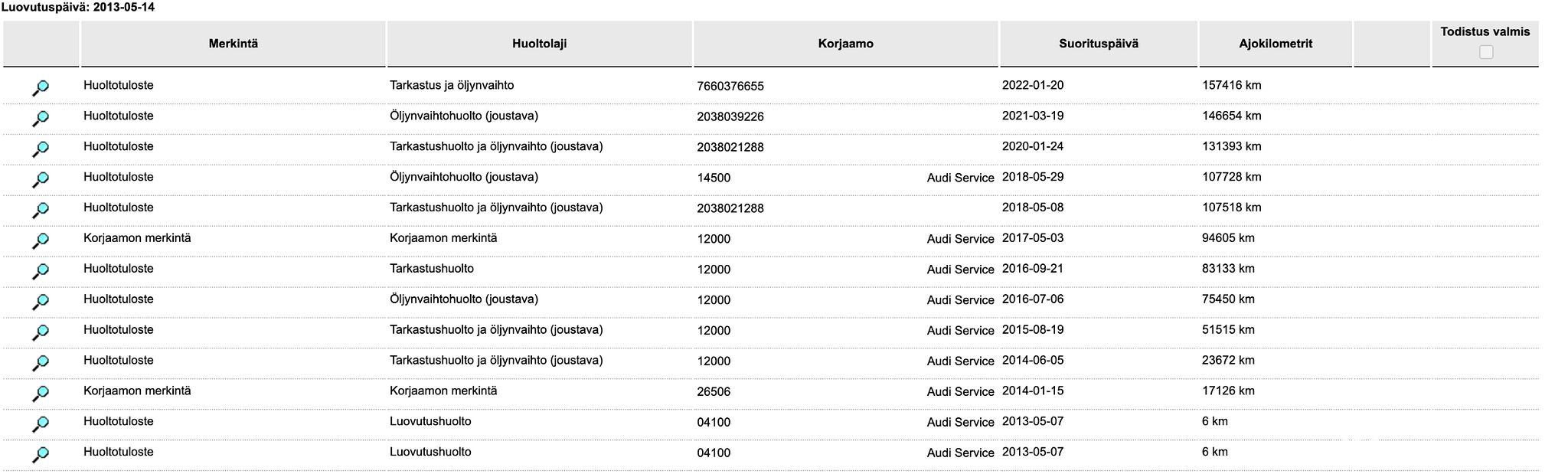Show details of 2015-08-19 service

point(41,333)
